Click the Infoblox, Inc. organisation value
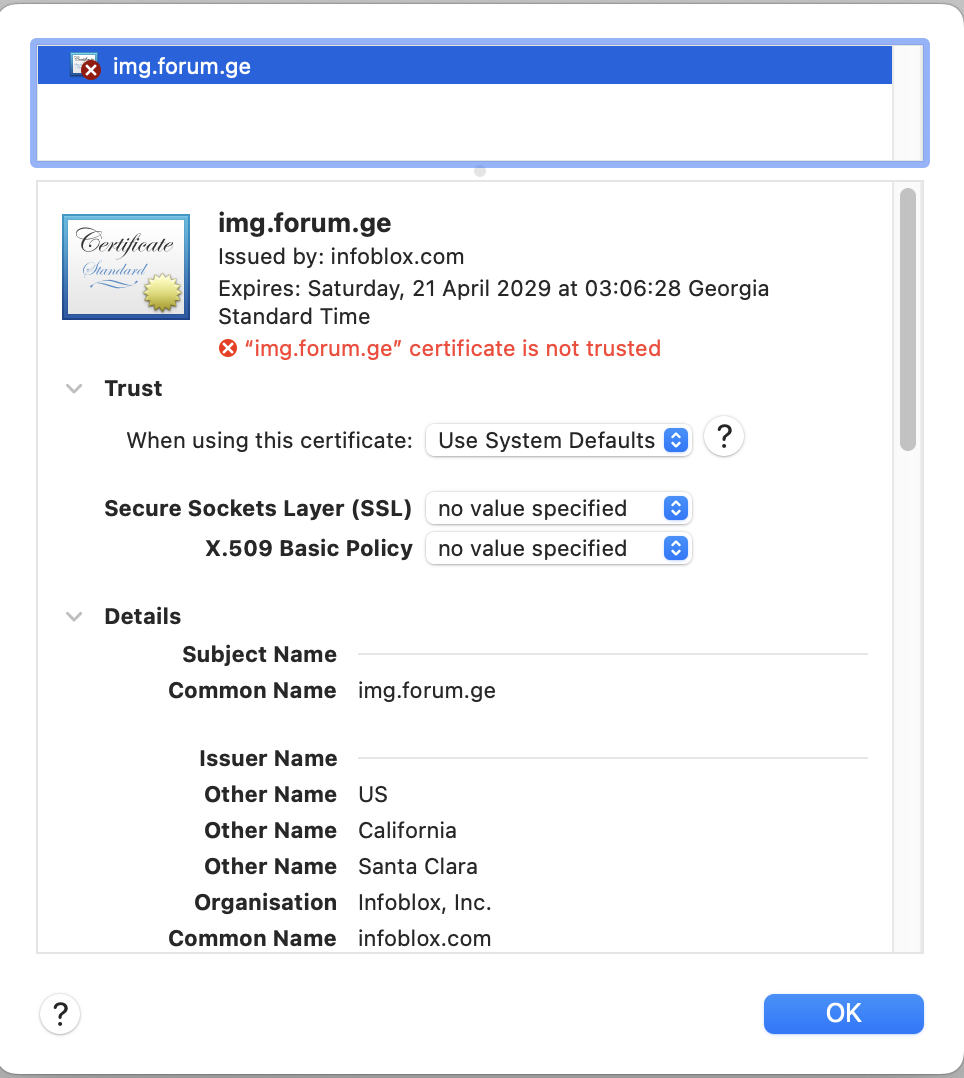This screenshot has width=964, height=1078. click(x=424, y=903)
